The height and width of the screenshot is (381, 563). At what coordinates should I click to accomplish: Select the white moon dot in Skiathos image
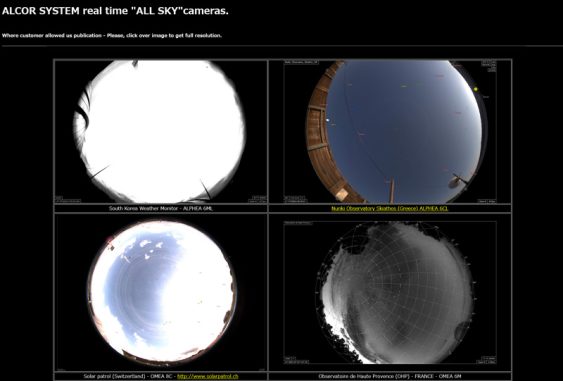click(328, 121)
